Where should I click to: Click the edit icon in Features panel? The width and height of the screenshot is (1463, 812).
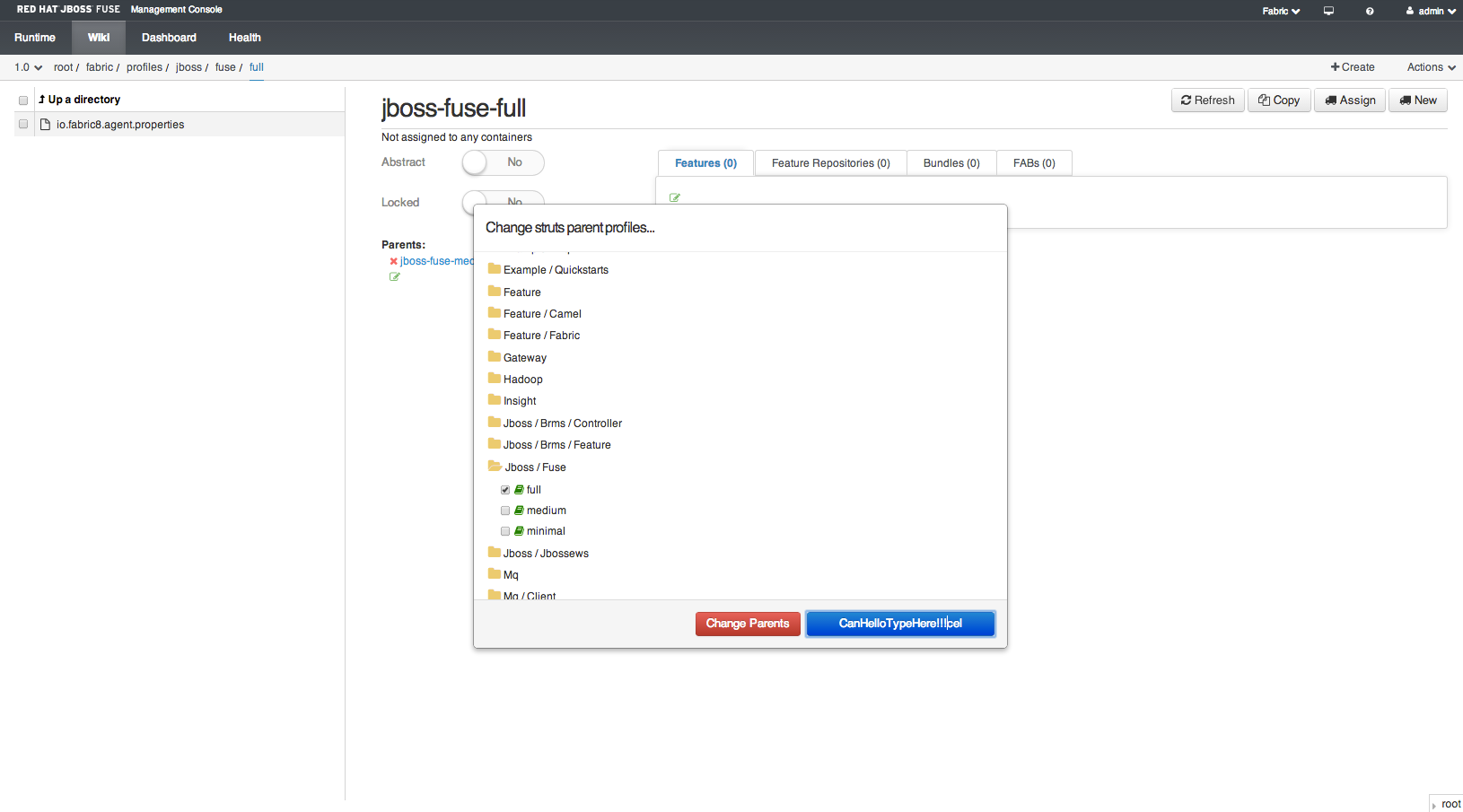(x=674, y=197)
